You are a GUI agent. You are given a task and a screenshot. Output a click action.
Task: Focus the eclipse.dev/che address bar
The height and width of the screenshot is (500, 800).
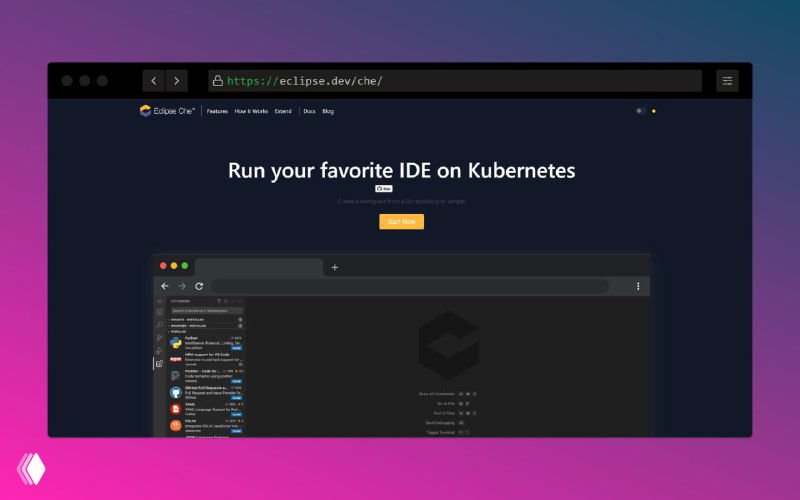pos(455,81)
